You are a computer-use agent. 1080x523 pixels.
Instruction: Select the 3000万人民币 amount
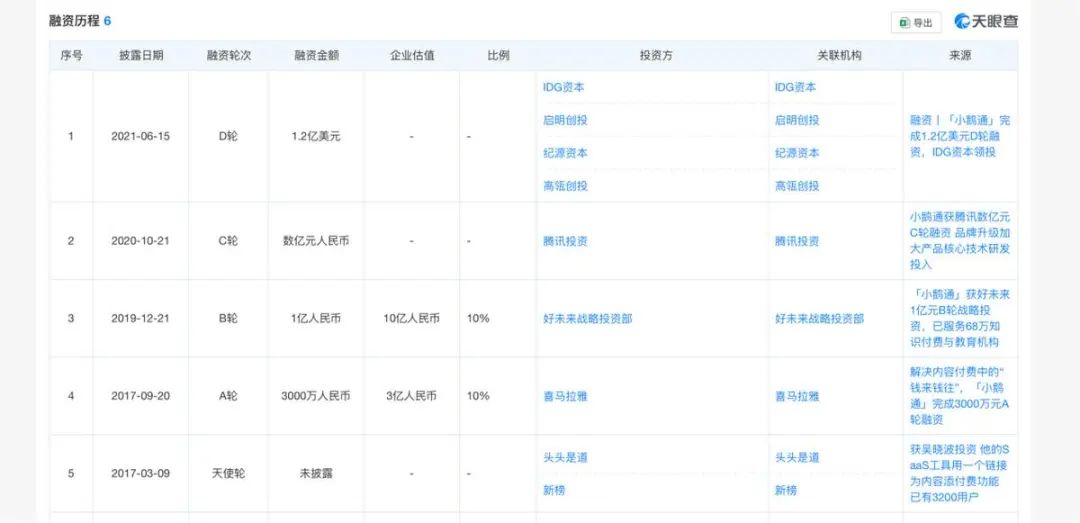pos(316,396)
